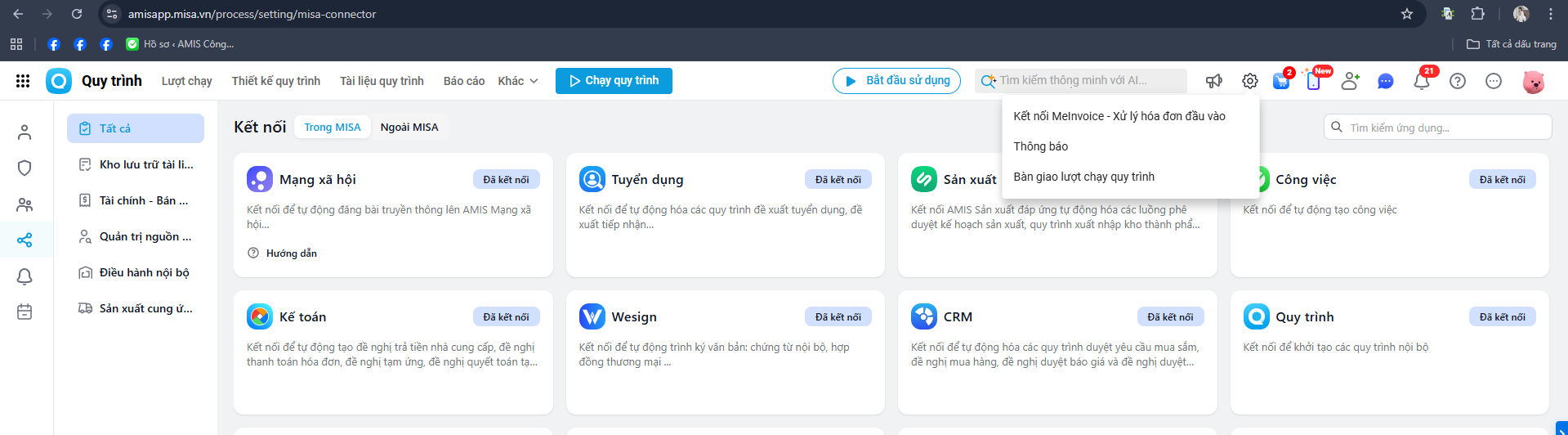Open notifications bell with badge 21
Viewport: 1568px width, 435px height.
point(1423,79)
